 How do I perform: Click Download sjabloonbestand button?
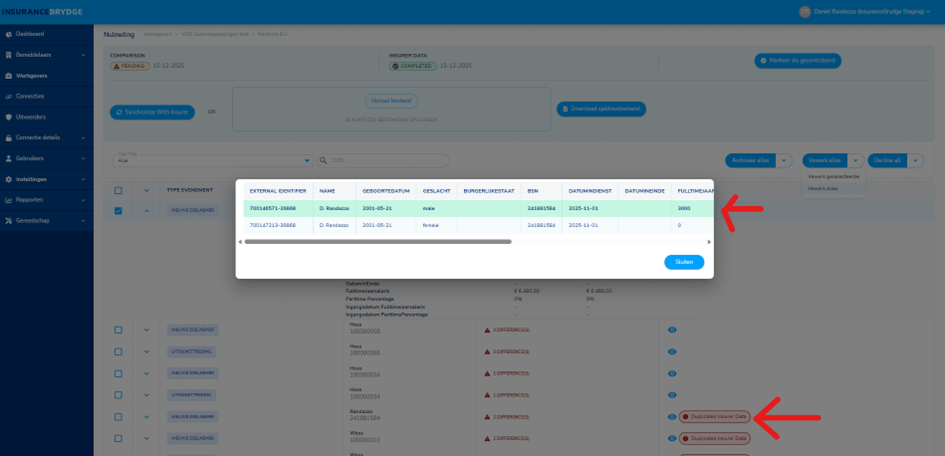(601, 109)
